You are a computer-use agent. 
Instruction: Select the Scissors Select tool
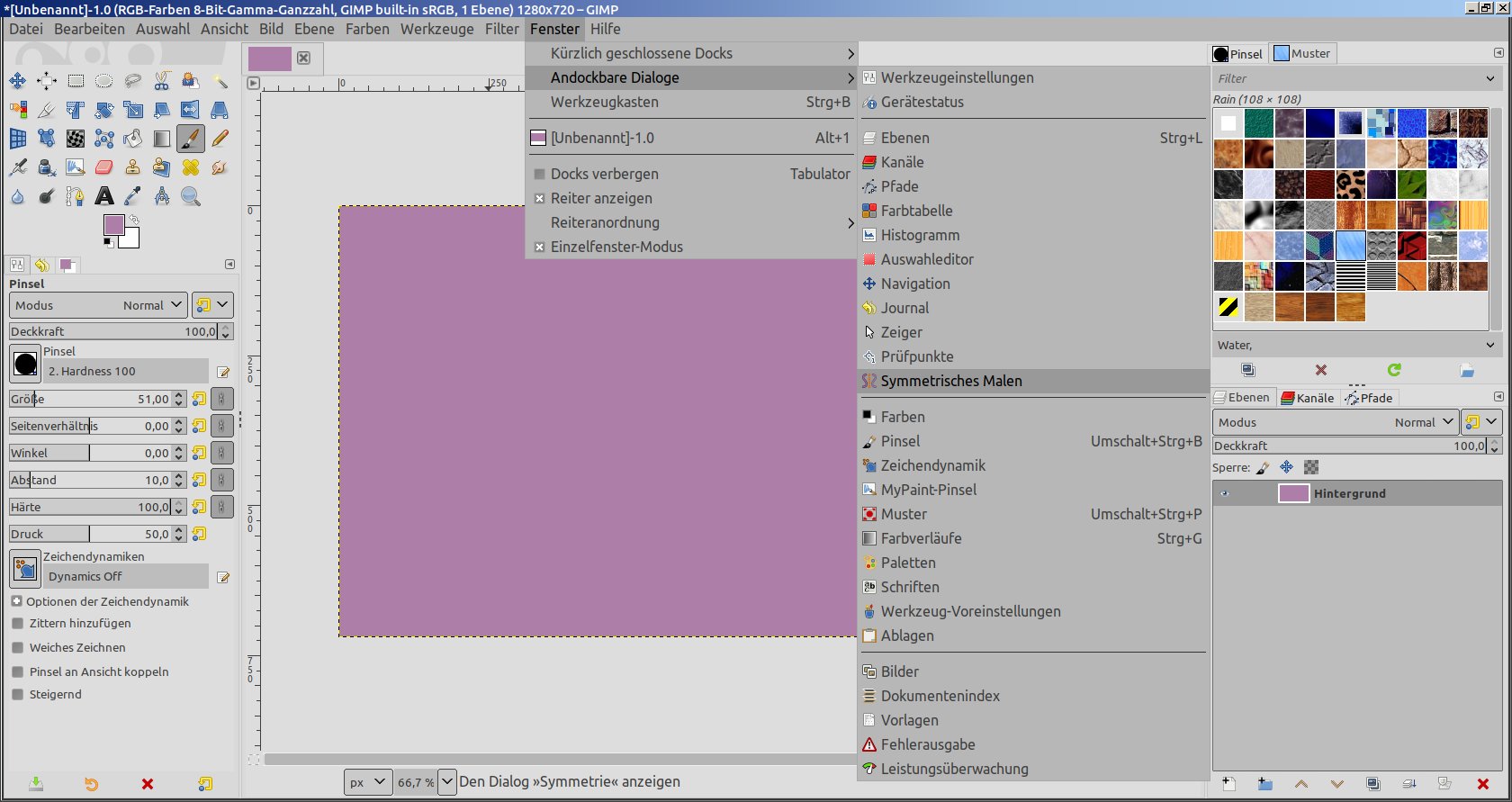coord(162,81)
